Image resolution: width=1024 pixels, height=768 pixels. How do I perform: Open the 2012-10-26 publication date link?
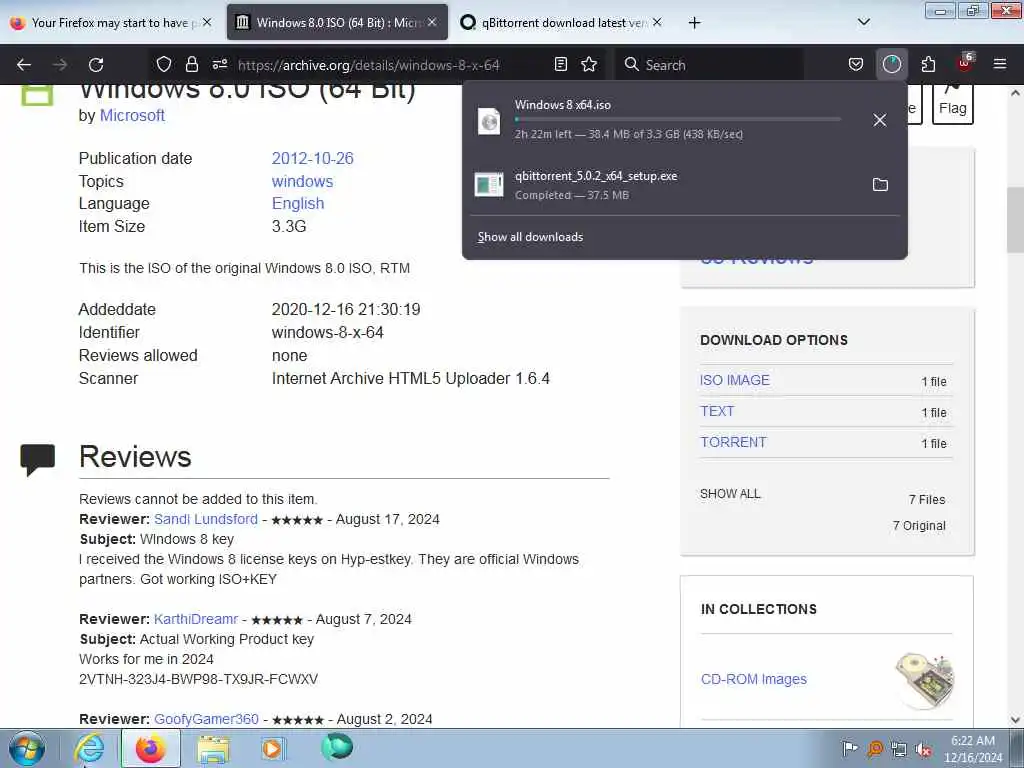tap(312, 159)
